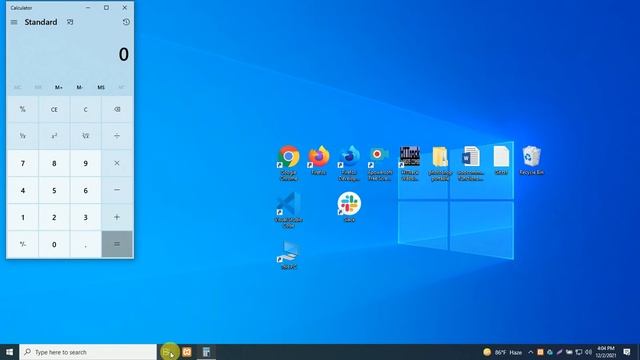The image size is (640, 360).
Task: Select the Slack desktop shortcut
Action: click(349, 207)
